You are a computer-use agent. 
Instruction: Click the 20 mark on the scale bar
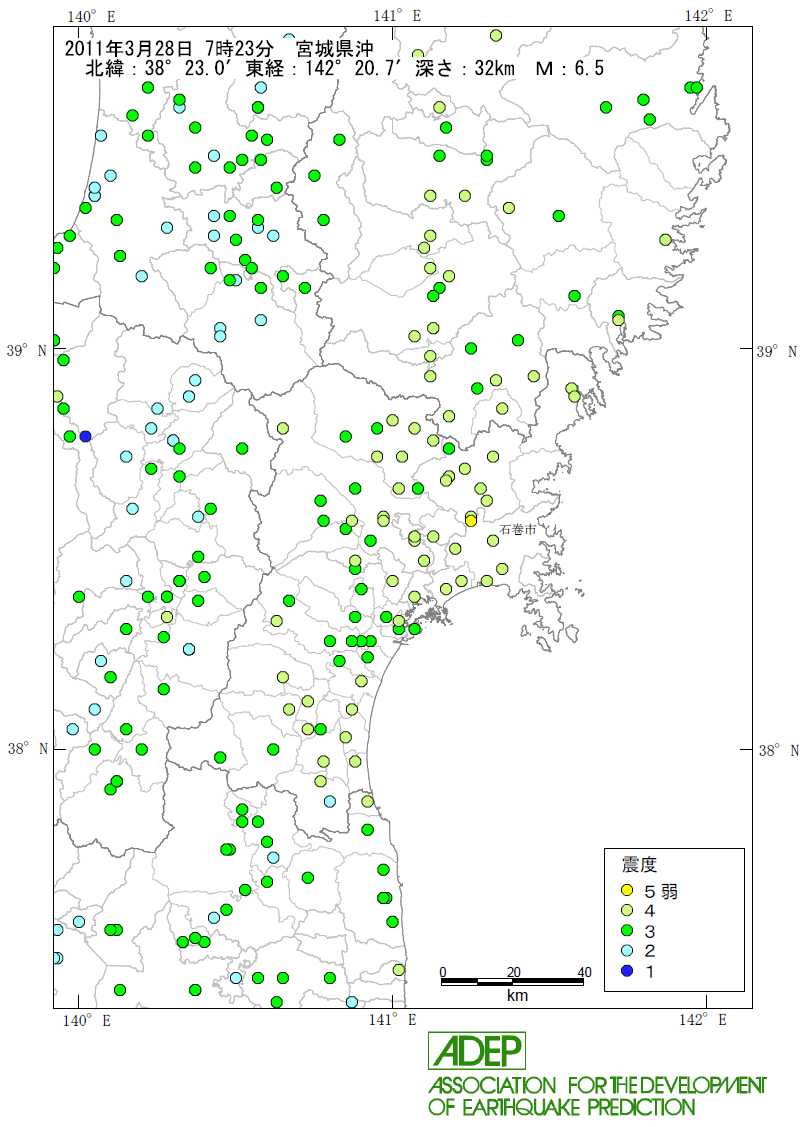(513, 972)
